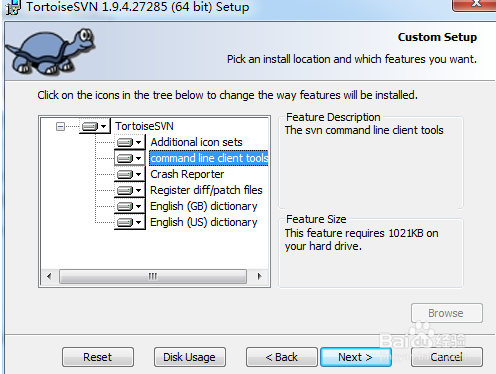
Task: Select Register diff/patch files feature
Action: click(206, 190)
